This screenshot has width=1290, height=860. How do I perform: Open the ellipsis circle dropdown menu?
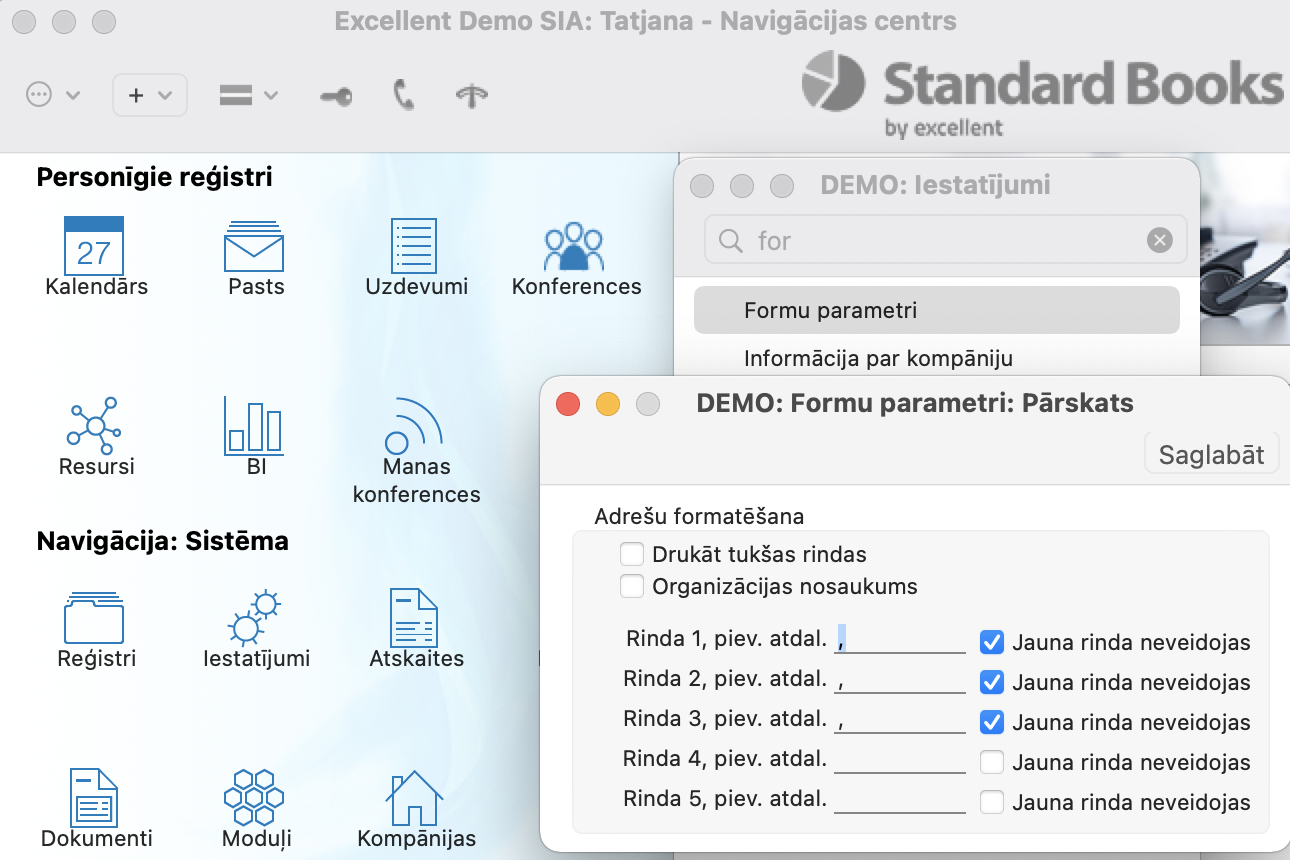coord(52,95)
